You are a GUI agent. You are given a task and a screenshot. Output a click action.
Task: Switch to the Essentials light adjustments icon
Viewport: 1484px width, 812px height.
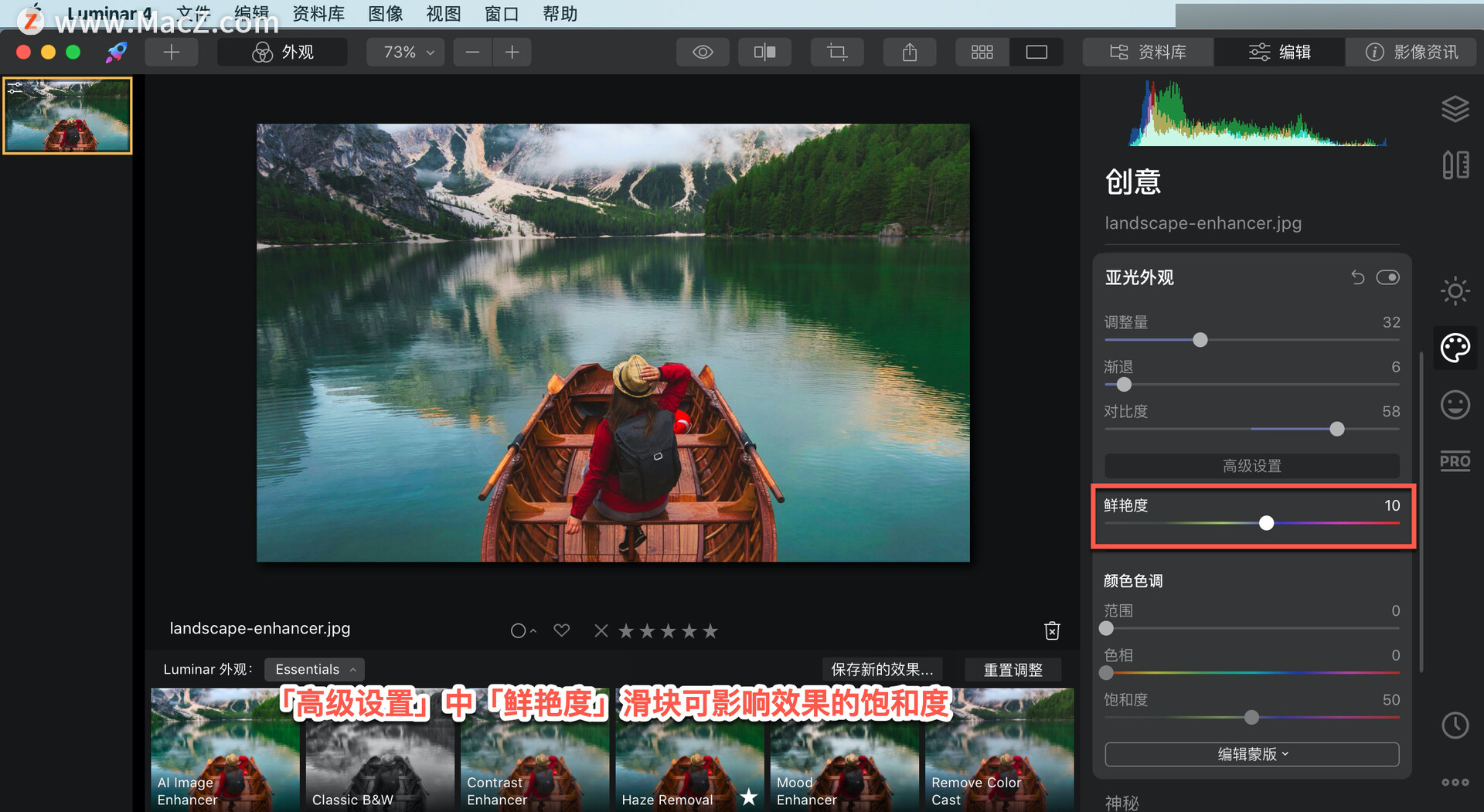[x=1455, y=291]
